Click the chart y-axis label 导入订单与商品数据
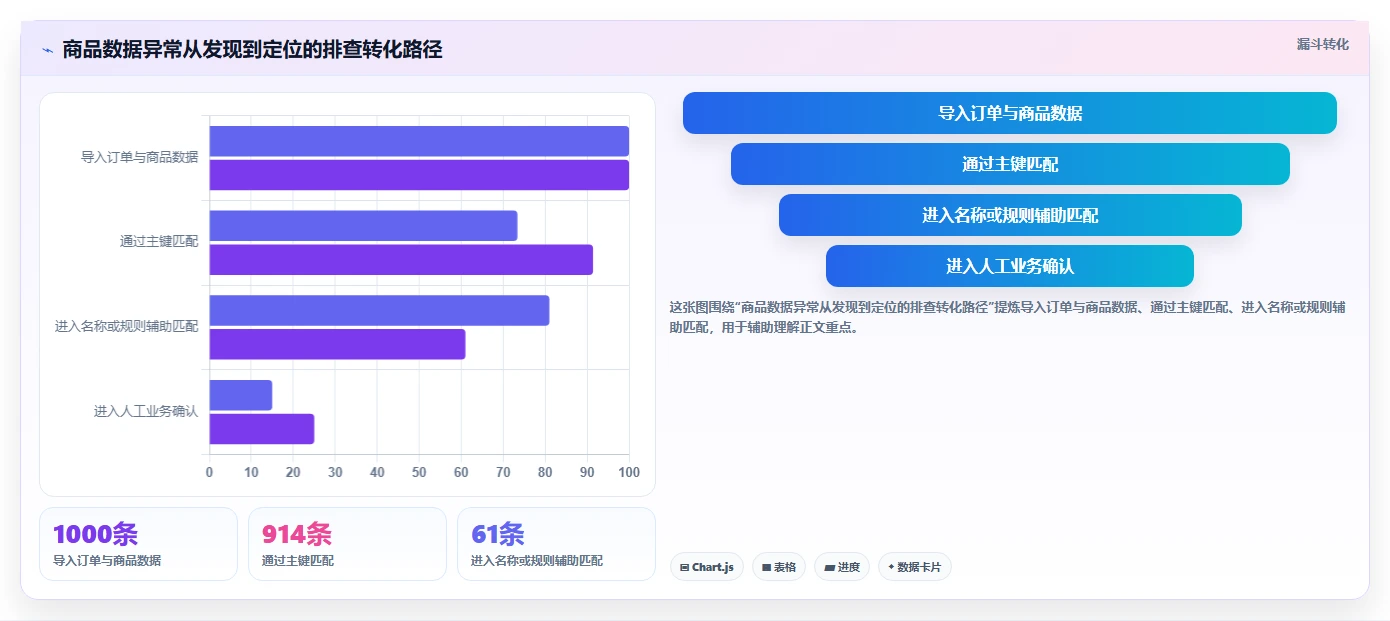The height and width of the screenshot is (621, 1390). [x=139, y=157]
